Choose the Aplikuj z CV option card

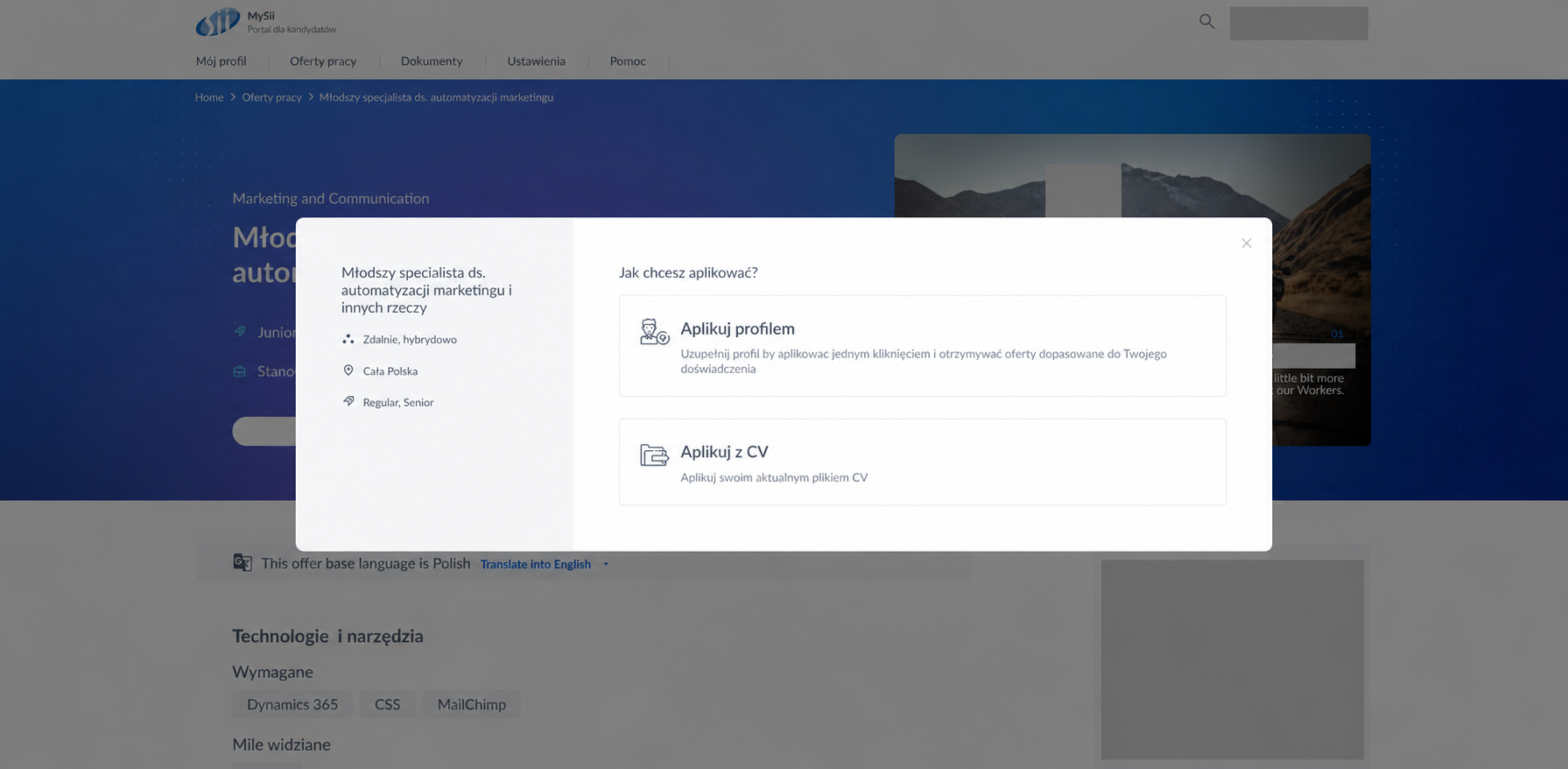click(x=922, y=462)
